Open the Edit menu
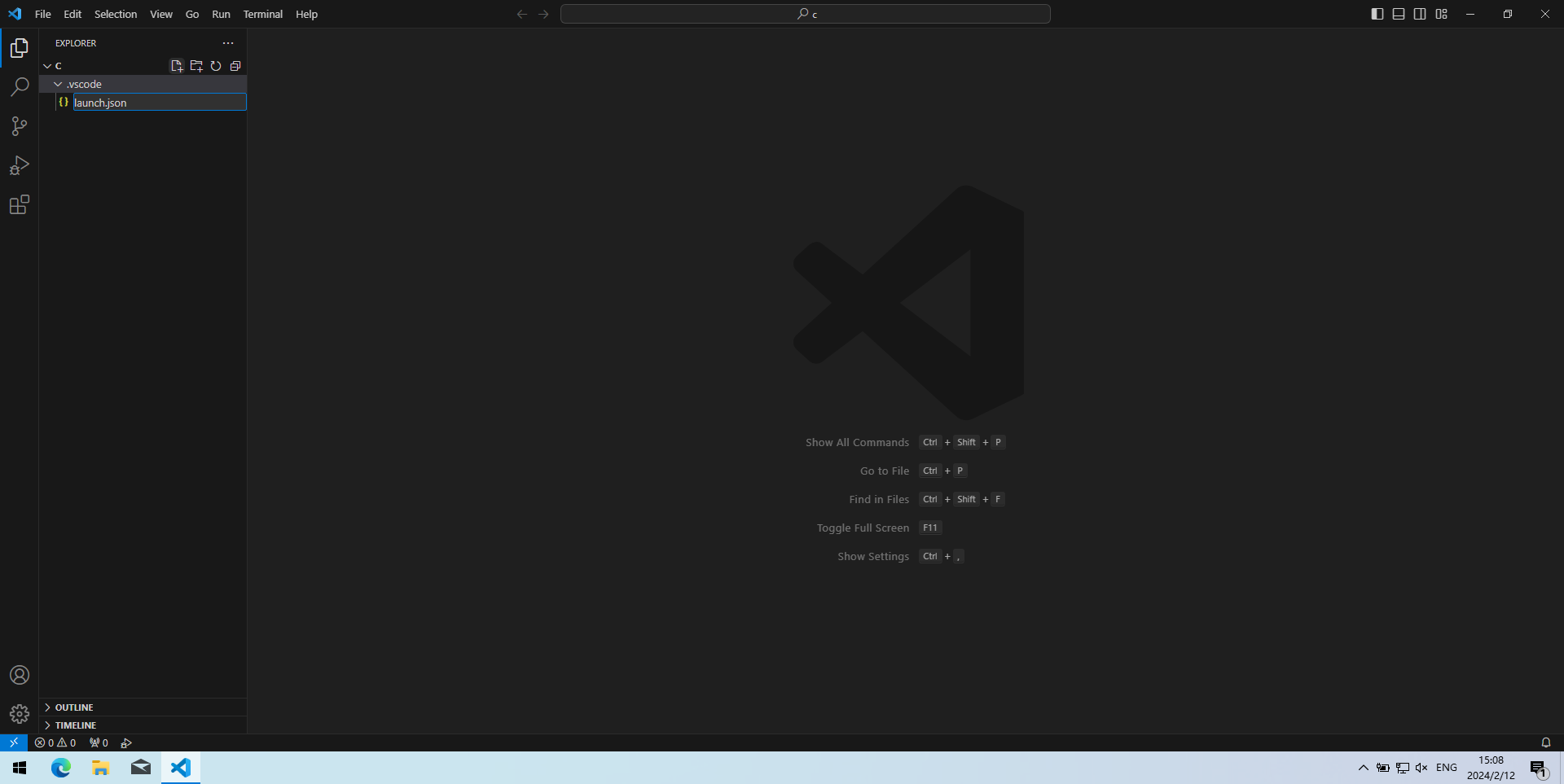 72,14
